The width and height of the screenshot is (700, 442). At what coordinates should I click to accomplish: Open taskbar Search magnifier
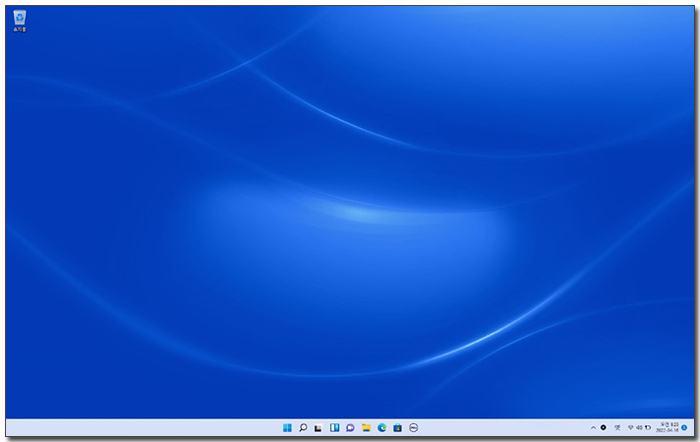click(303, 428)
